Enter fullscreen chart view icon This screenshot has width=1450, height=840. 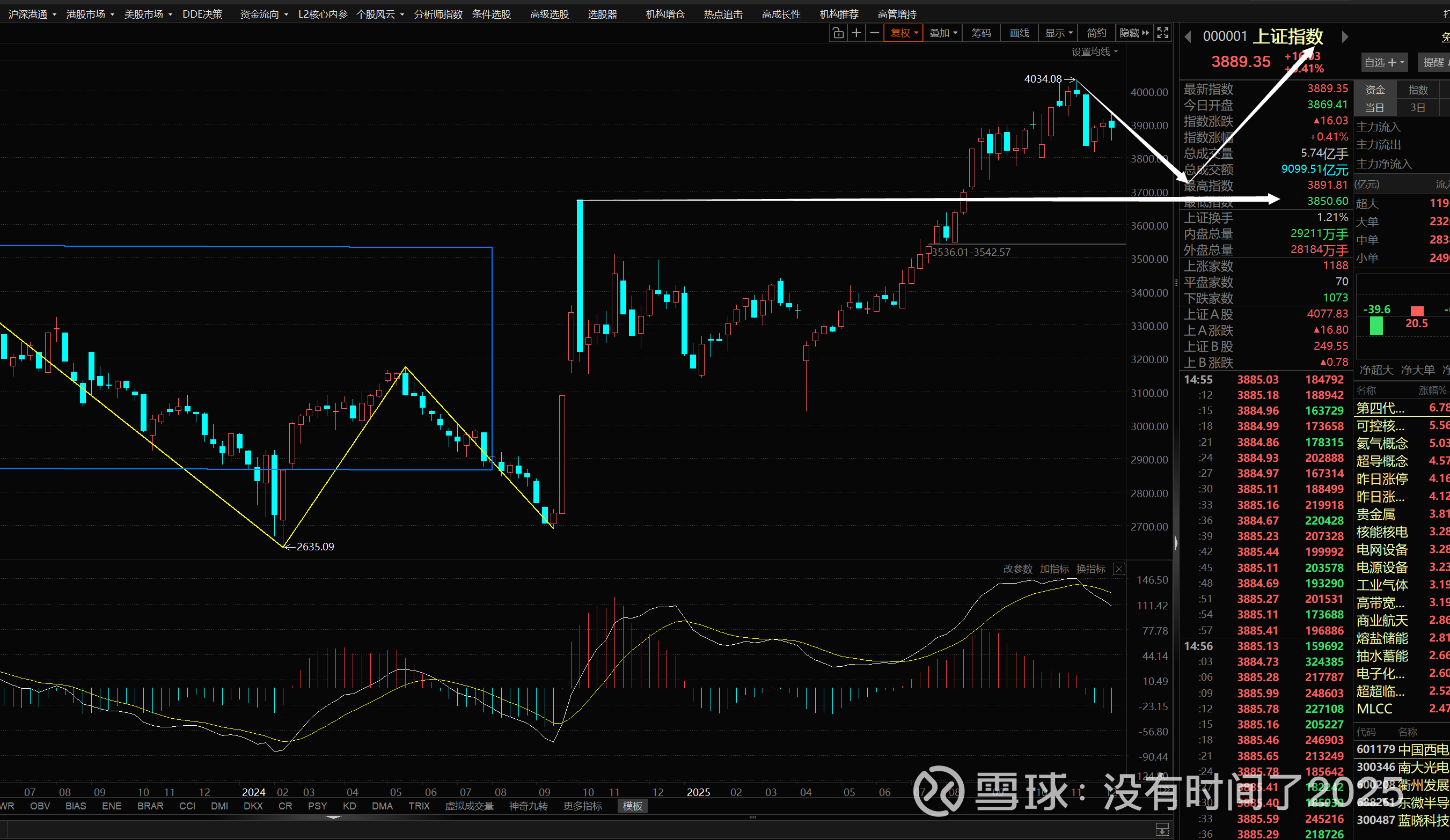(x=1162, y=33)
